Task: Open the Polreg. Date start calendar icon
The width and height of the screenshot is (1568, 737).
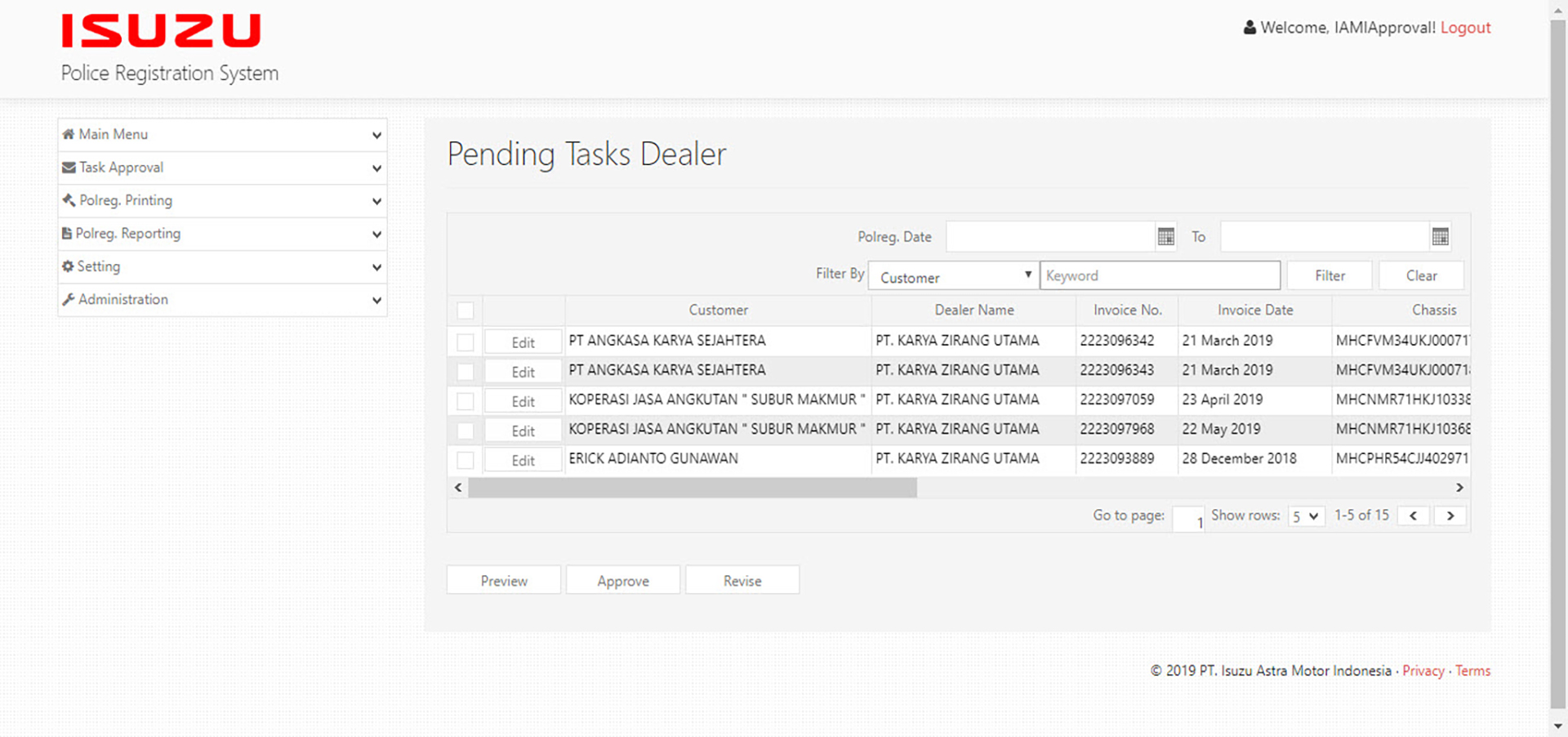Action: coord(1165,237)
